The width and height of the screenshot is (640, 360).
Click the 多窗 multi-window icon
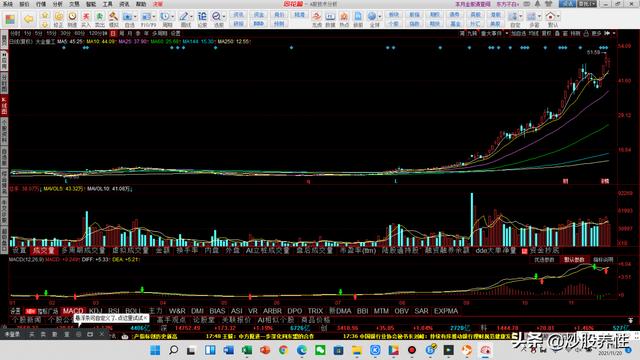point(531,16)
